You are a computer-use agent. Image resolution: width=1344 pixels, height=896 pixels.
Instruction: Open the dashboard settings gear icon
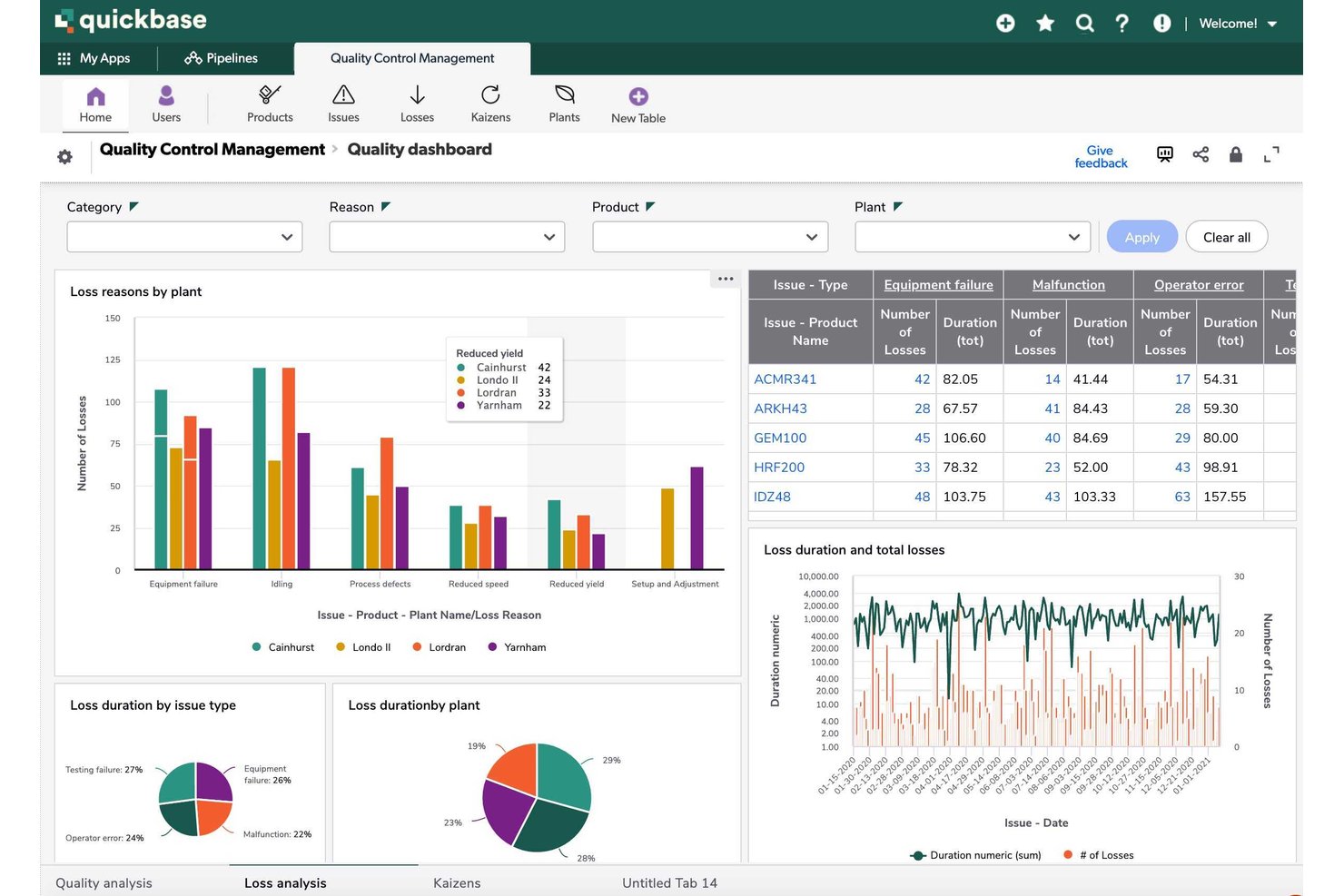[64, 157]
